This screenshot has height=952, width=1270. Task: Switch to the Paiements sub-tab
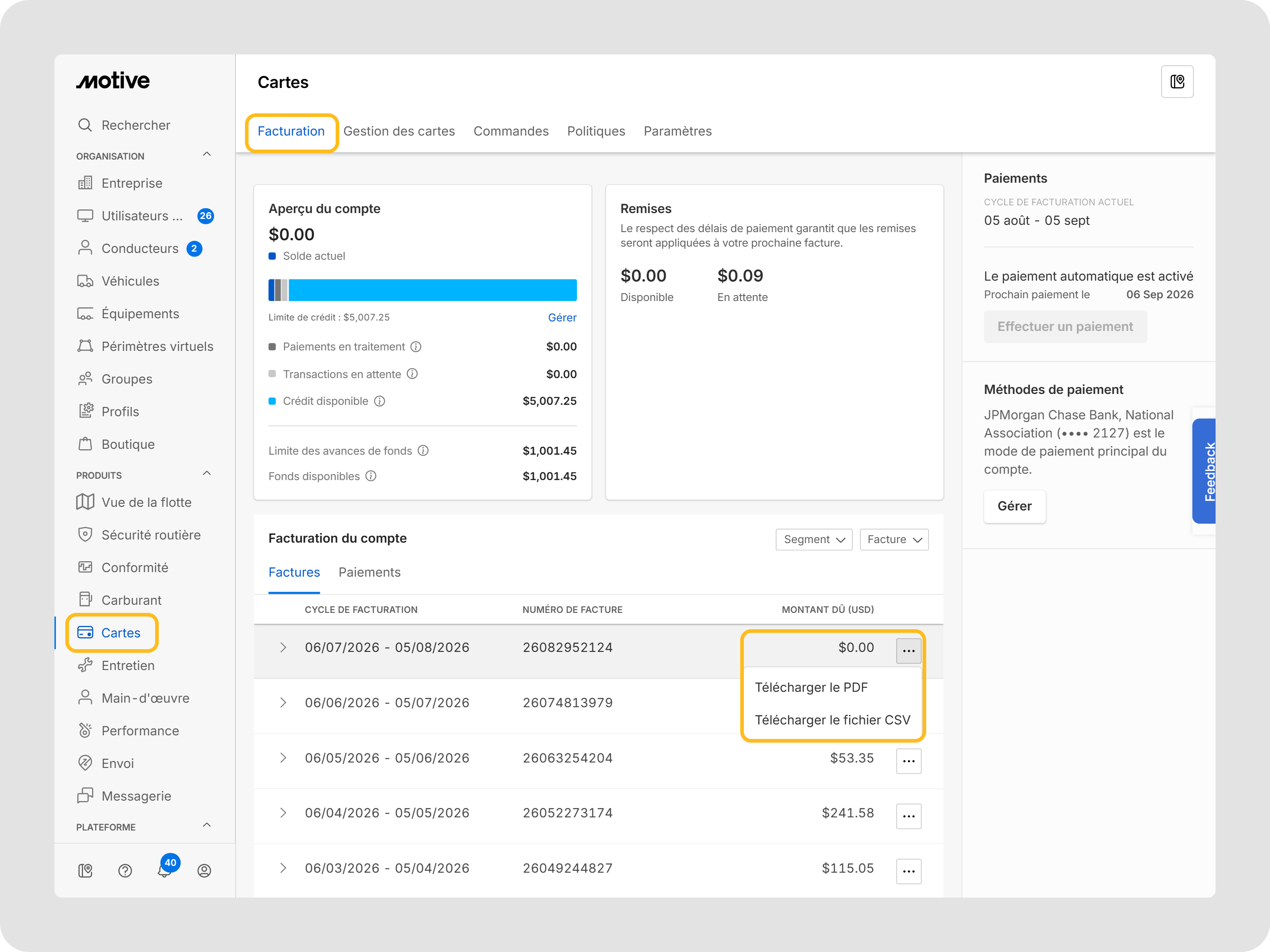pos(370,573)
